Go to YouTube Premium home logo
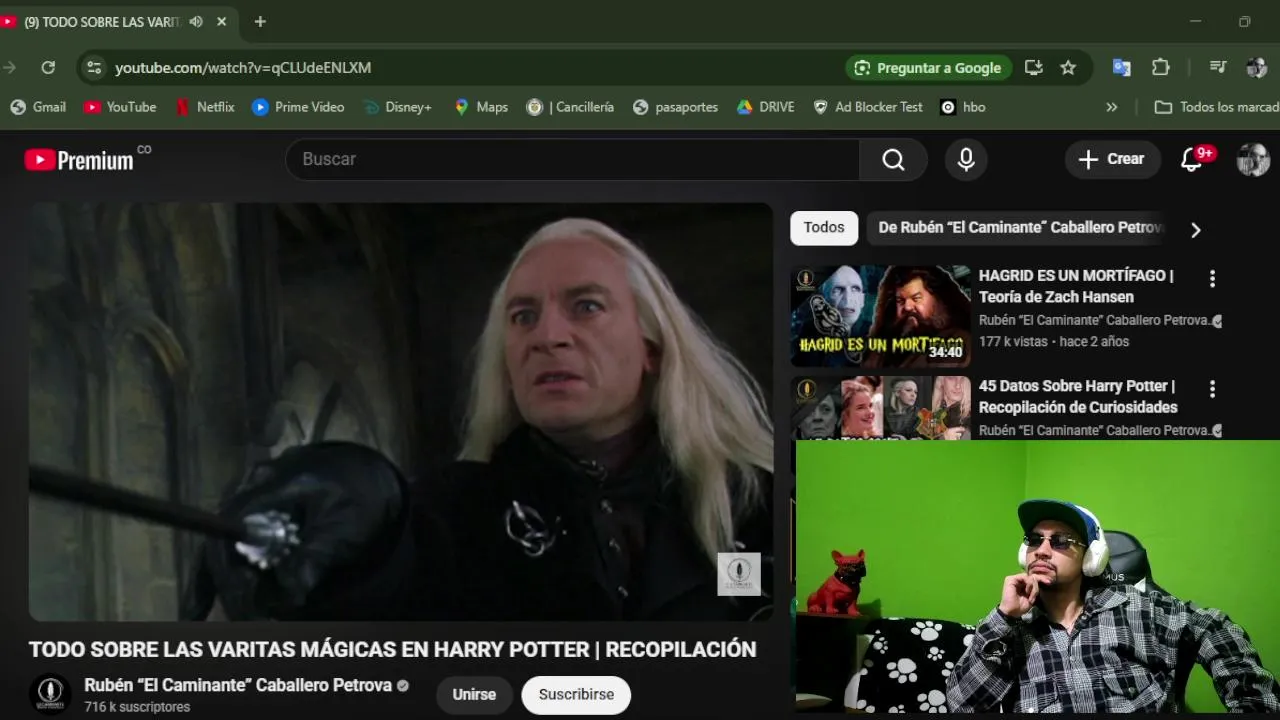 79,160
